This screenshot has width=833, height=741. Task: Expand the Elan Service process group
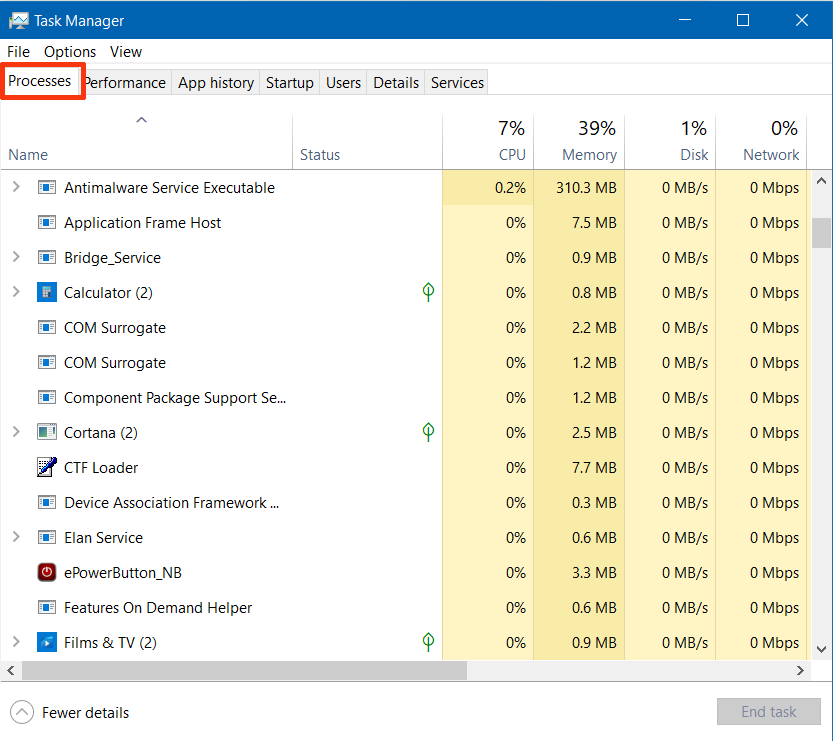coord(16,537)
